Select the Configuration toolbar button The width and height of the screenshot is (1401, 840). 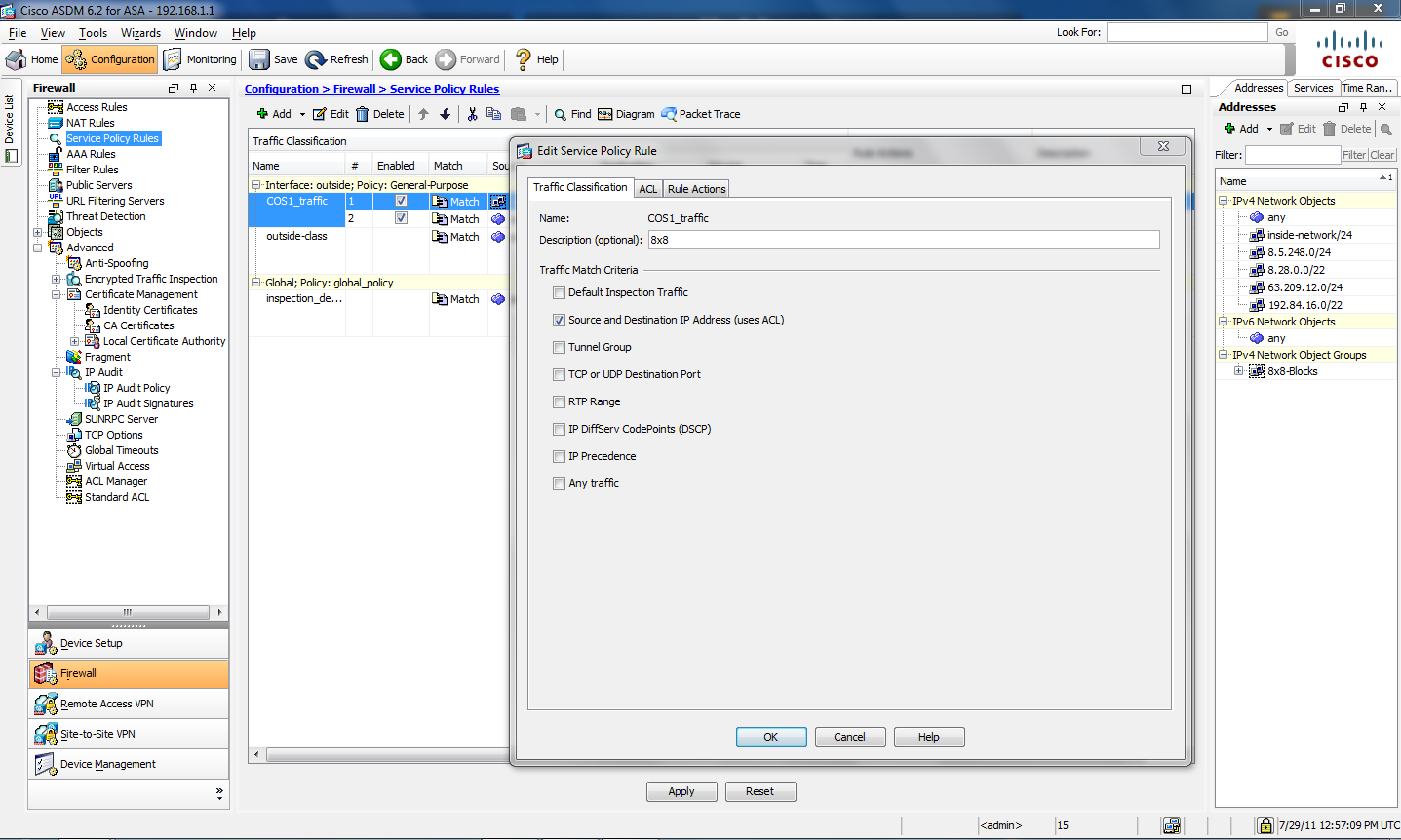tap(110, 59)
